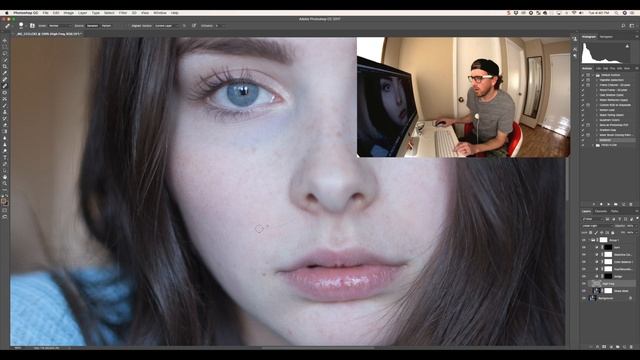Click the begin recording action button
640x360 pixels.
point(601,204)
